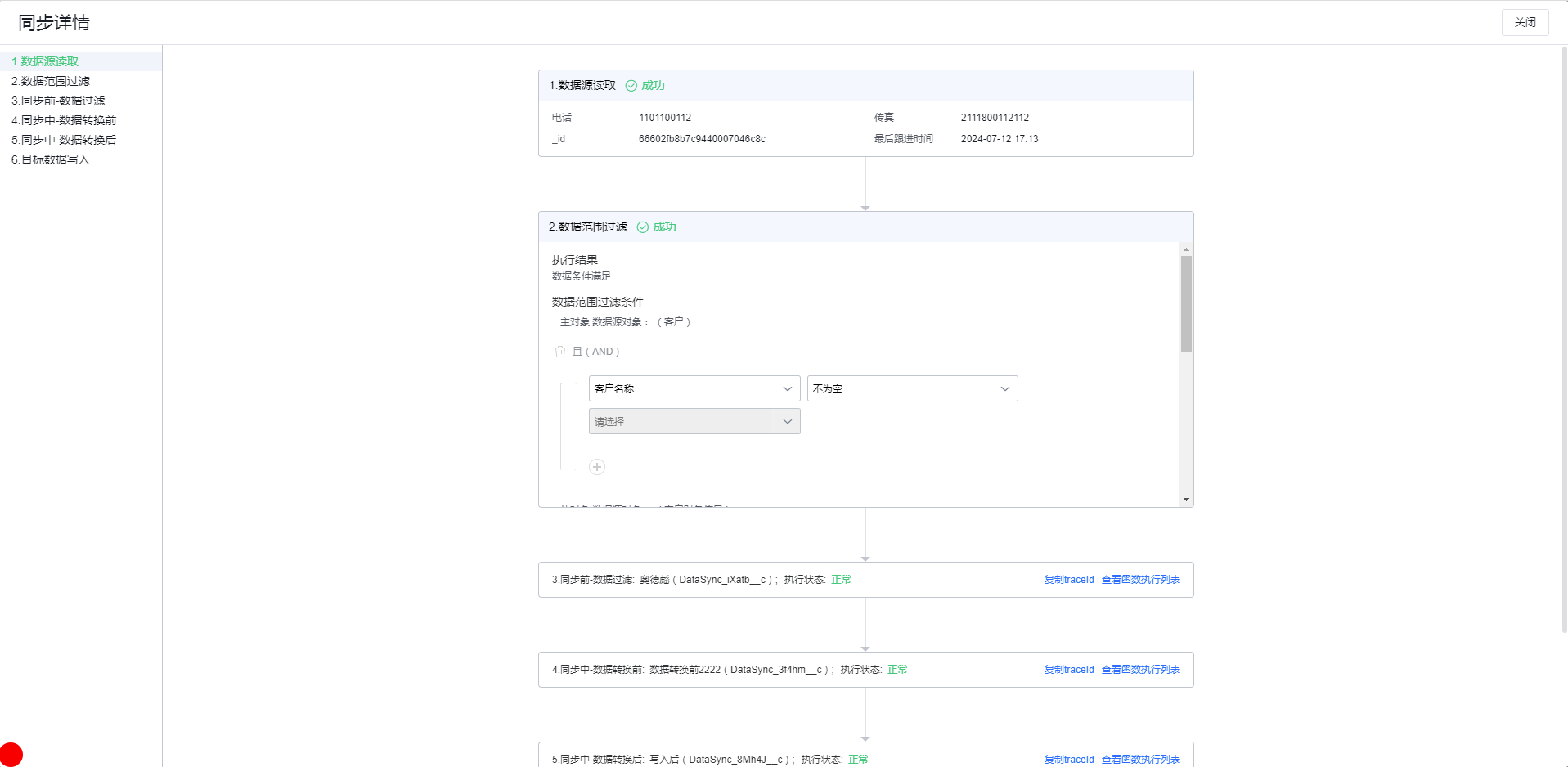The height and width of the screenshot is (767, 1568).
Task: Select 1.数据源读取 in the sidebar
Action: tap(46, 61)
